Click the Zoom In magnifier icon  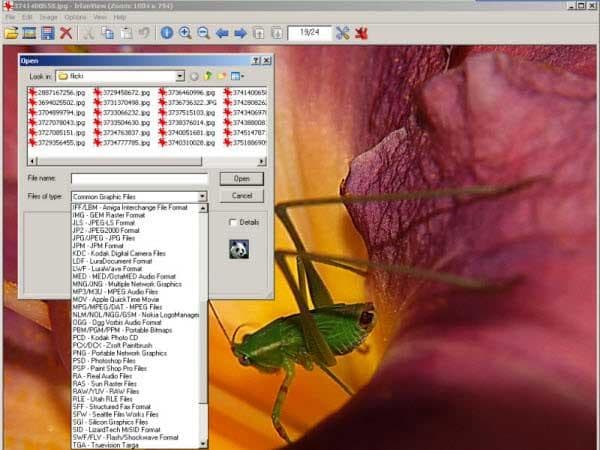[185, 33]
